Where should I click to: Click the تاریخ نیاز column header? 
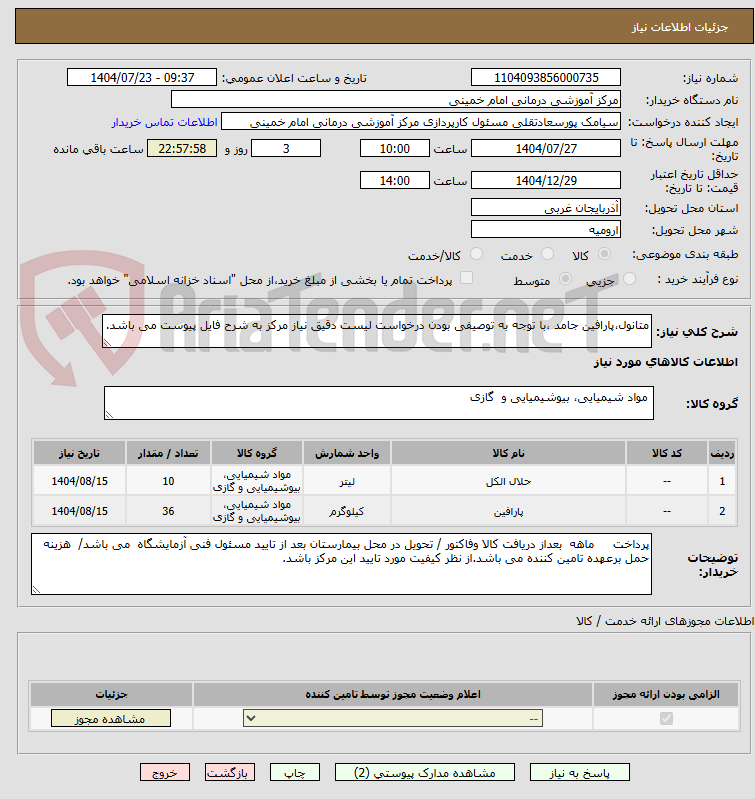[x=79, y=453]
